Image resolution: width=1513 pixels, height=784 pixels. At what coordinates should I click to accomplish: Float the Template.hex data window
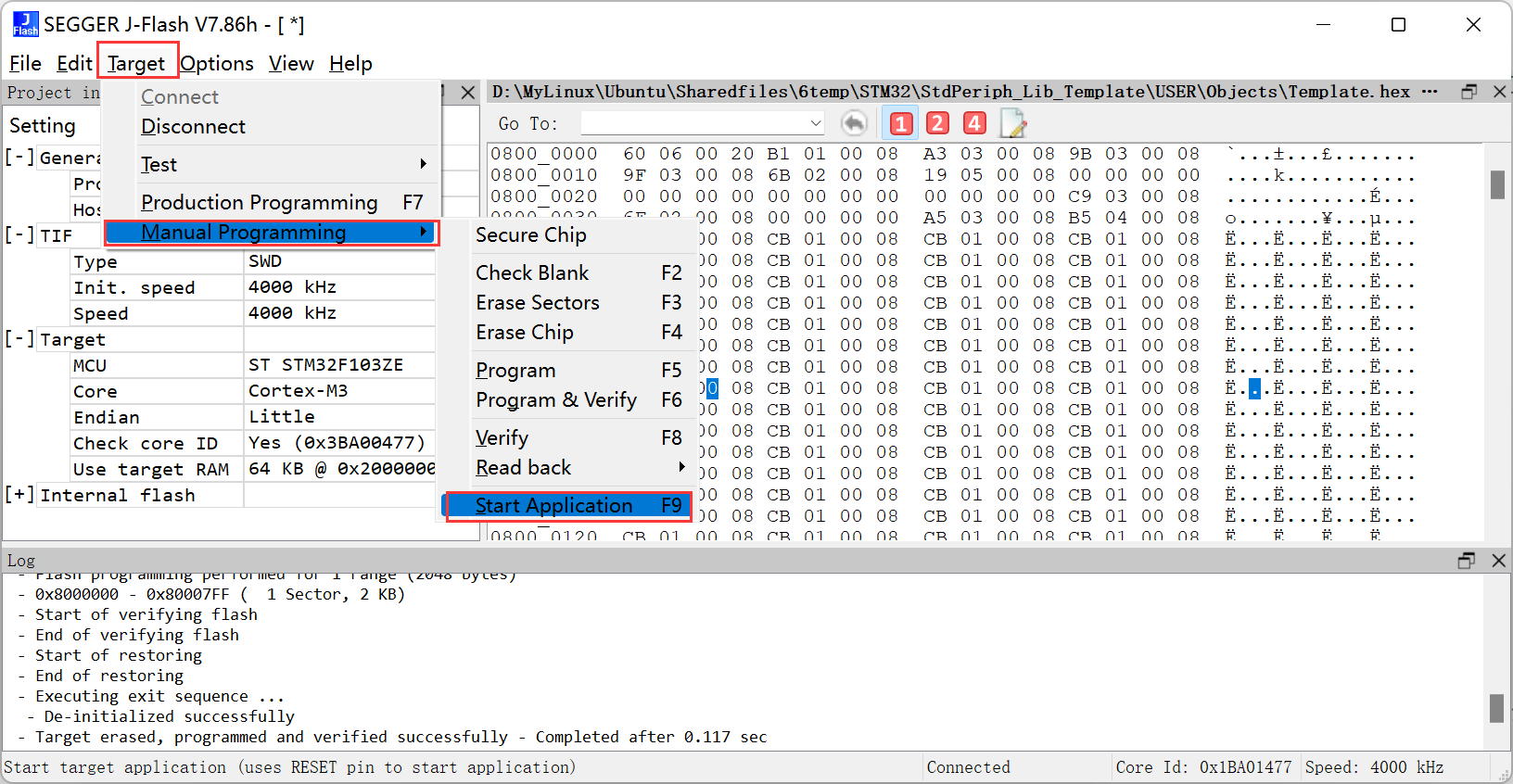pyautogui.click(x=1468, y=92)
